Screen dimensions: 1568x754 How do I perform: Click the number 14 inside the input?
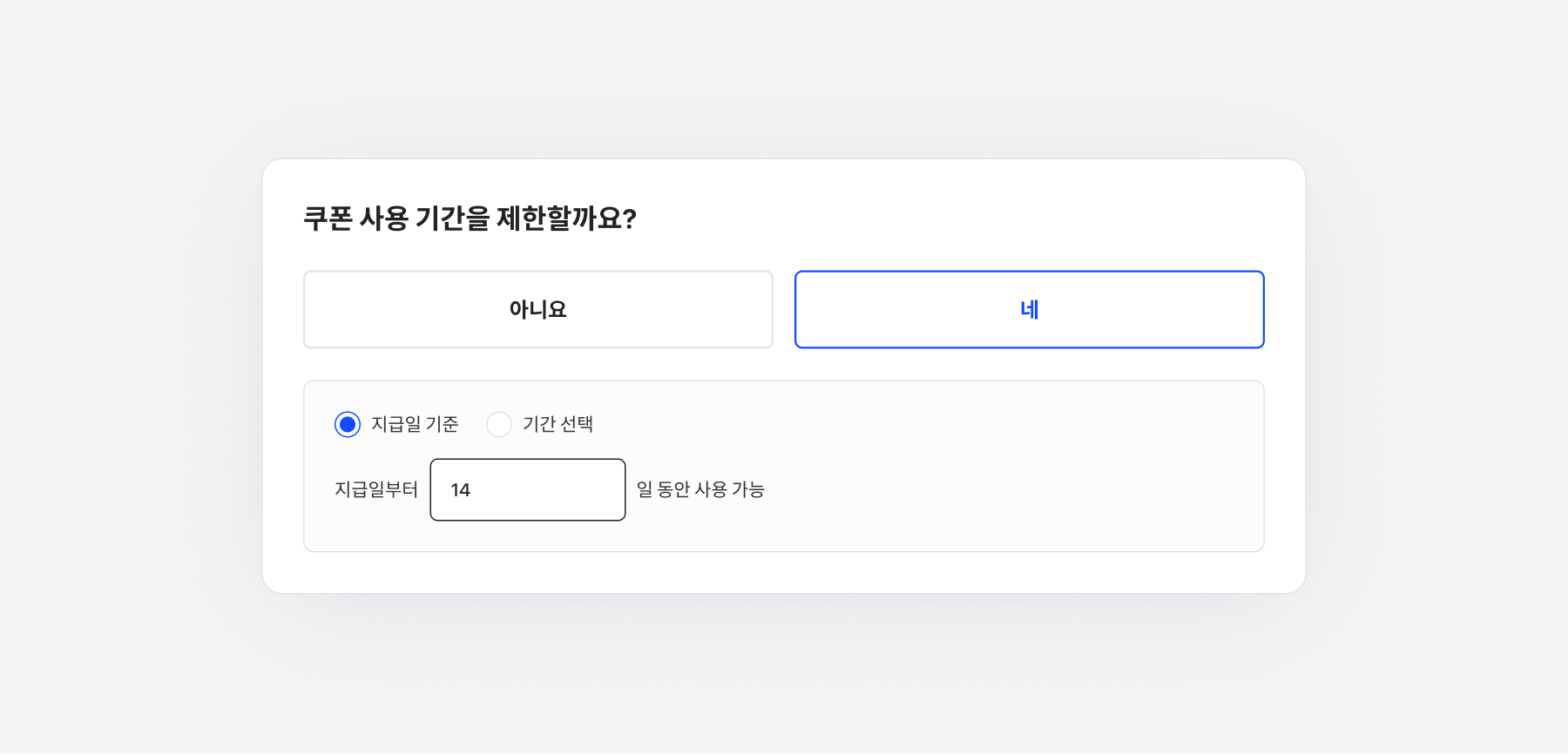click(460, 490)
